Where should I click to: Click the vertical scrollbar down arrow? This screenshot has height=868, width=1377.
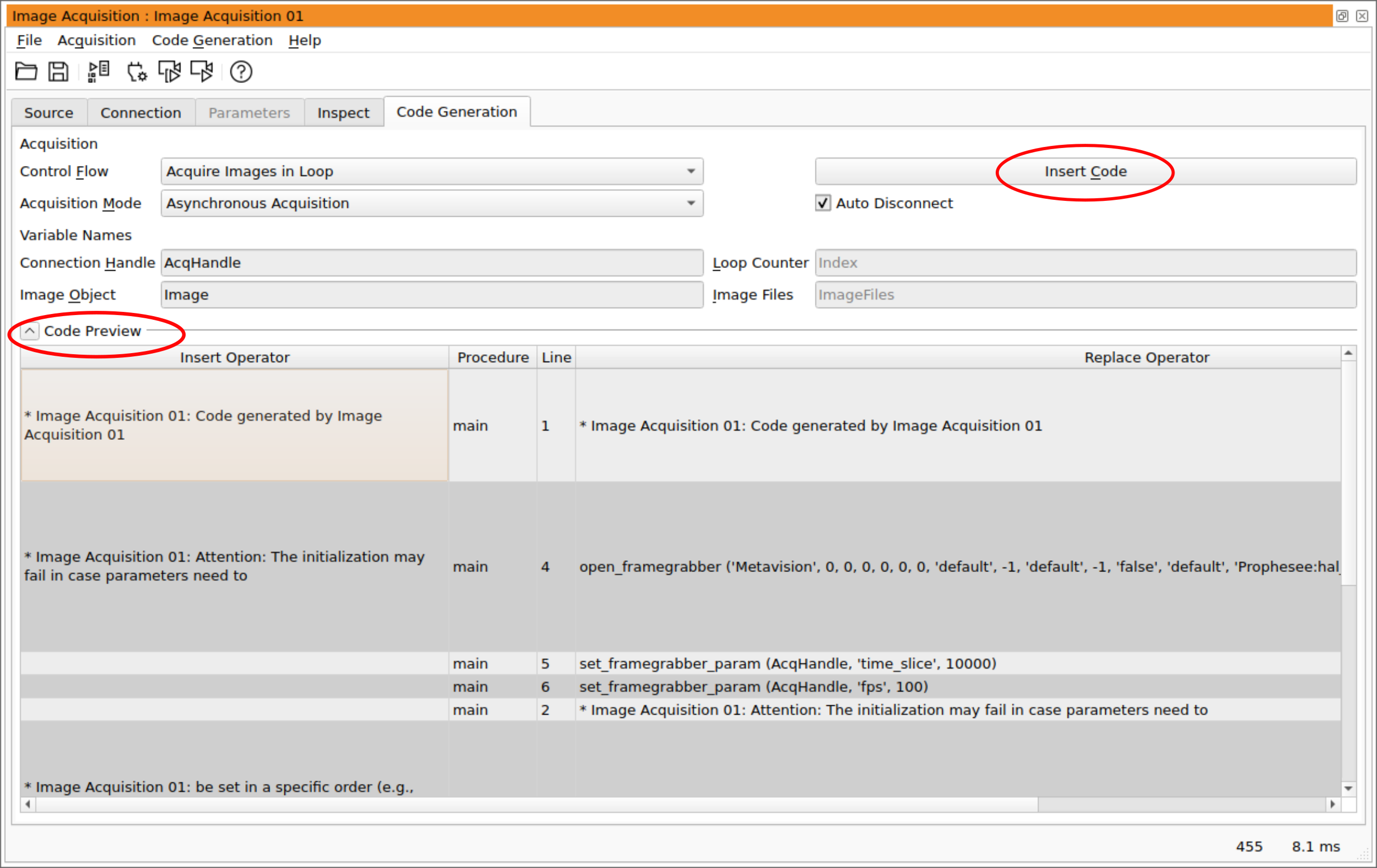[1348, 789]
